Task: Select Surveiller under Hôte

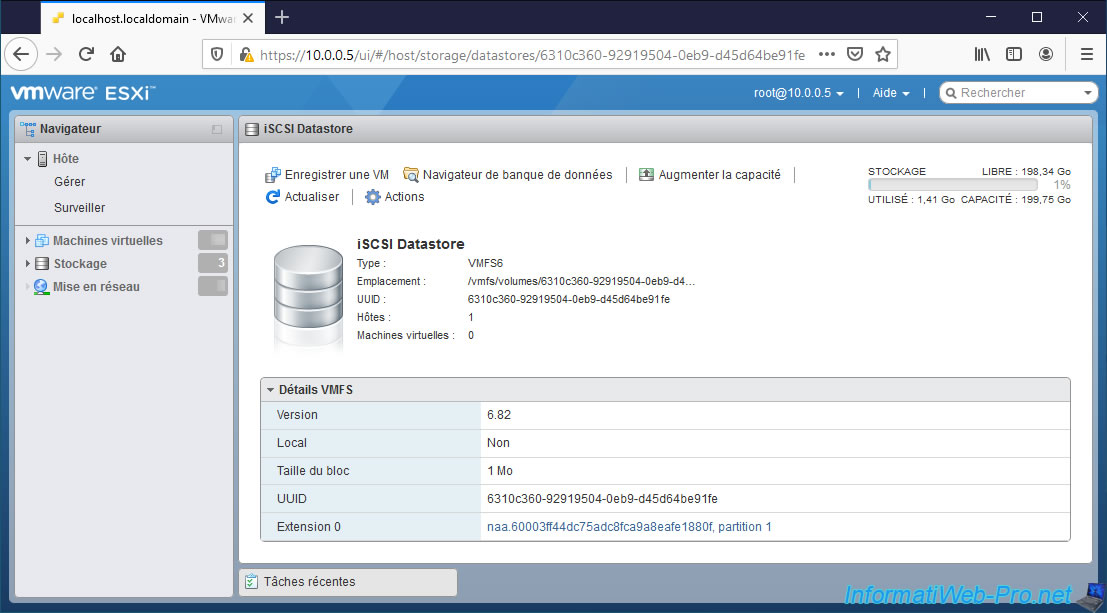Action: click(80, 208)
